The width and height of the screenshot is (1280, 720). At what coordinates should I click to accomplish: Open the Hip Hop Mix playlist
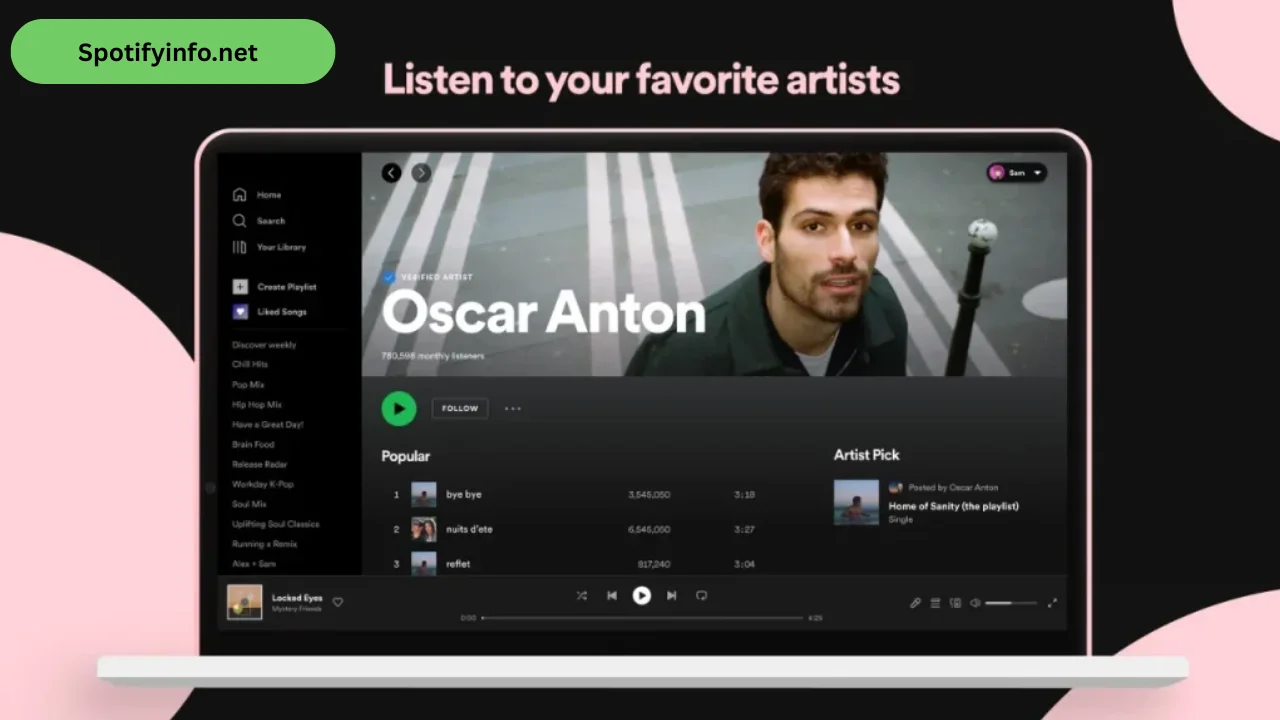click(257, 405)
